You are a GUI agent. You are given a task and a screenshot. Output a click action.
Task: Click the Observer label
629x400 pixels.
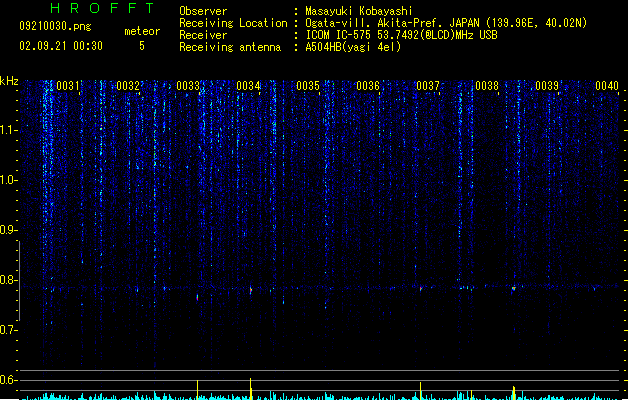[x=203, y=11]
